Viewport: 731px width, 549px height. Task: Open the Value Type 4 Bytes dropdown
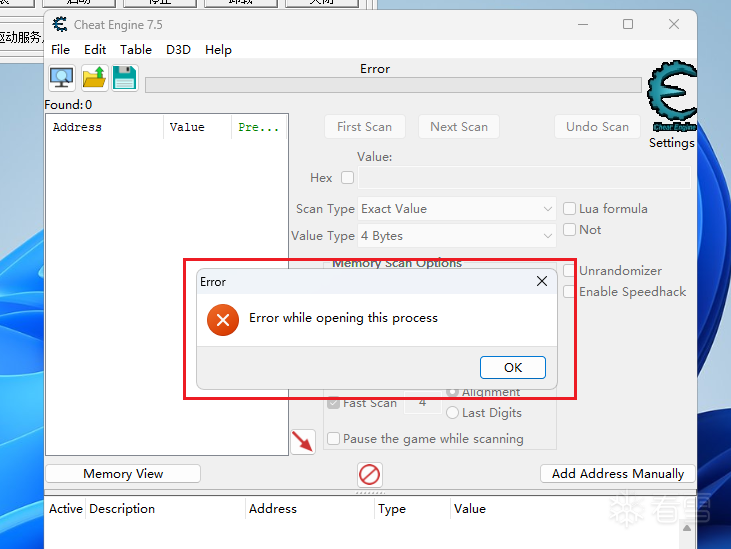[457, 236]
